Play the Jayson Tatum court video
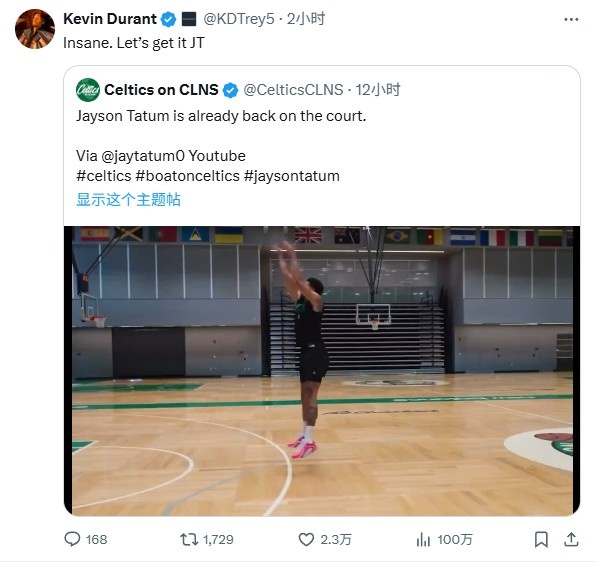Image resolution: width=597 pixels, height=563 pixels. 322,371
